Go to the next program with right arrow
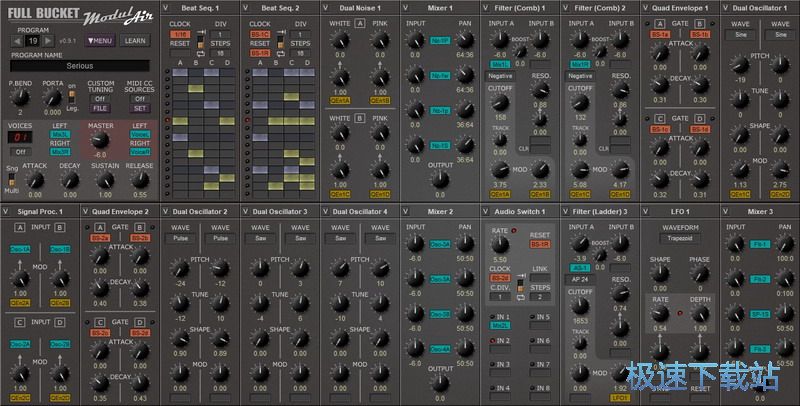This screenshot has width=800, height=406. [48, 41]
